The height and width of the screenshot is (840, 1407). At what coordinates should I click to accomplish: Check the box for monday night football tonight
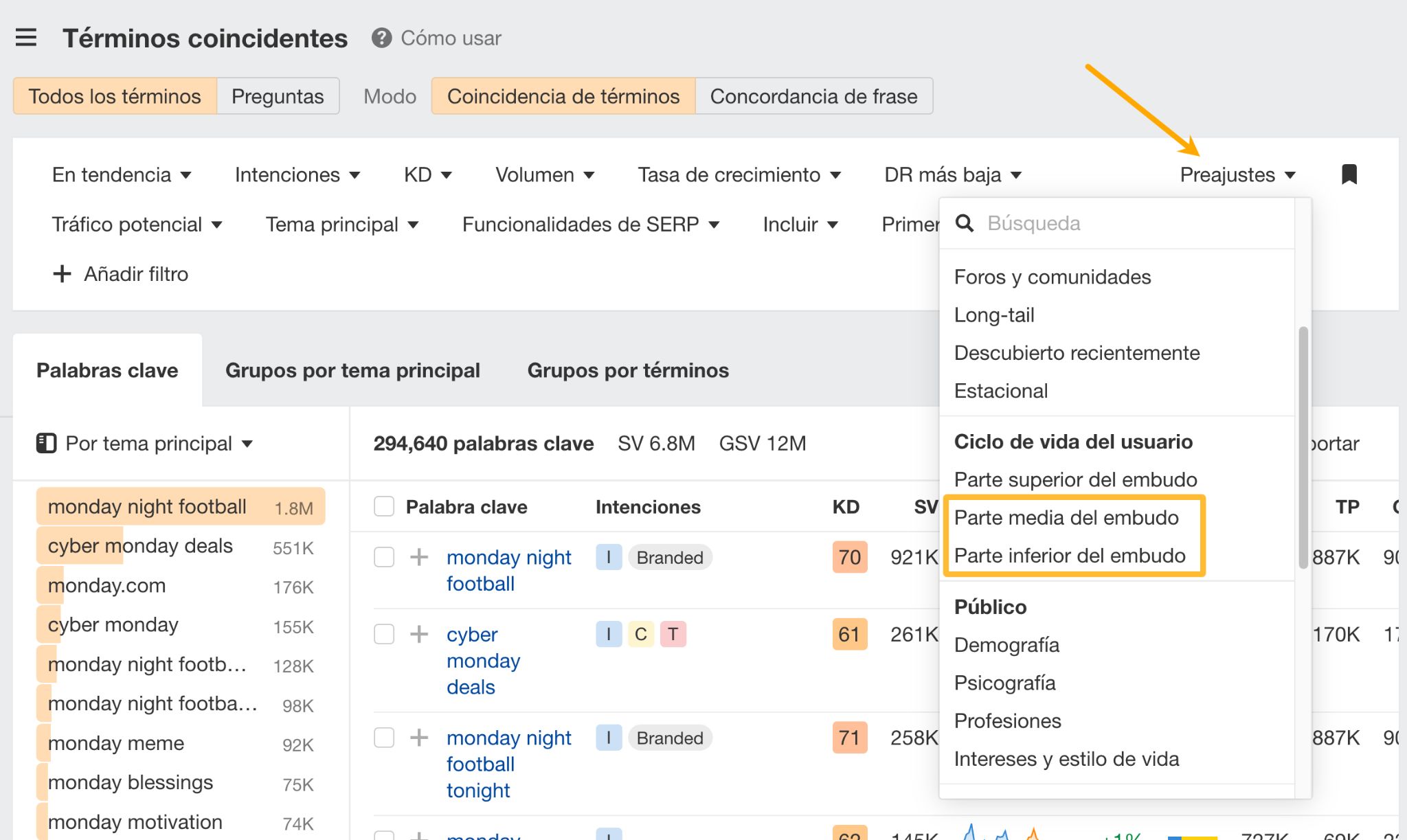(384, 738)
